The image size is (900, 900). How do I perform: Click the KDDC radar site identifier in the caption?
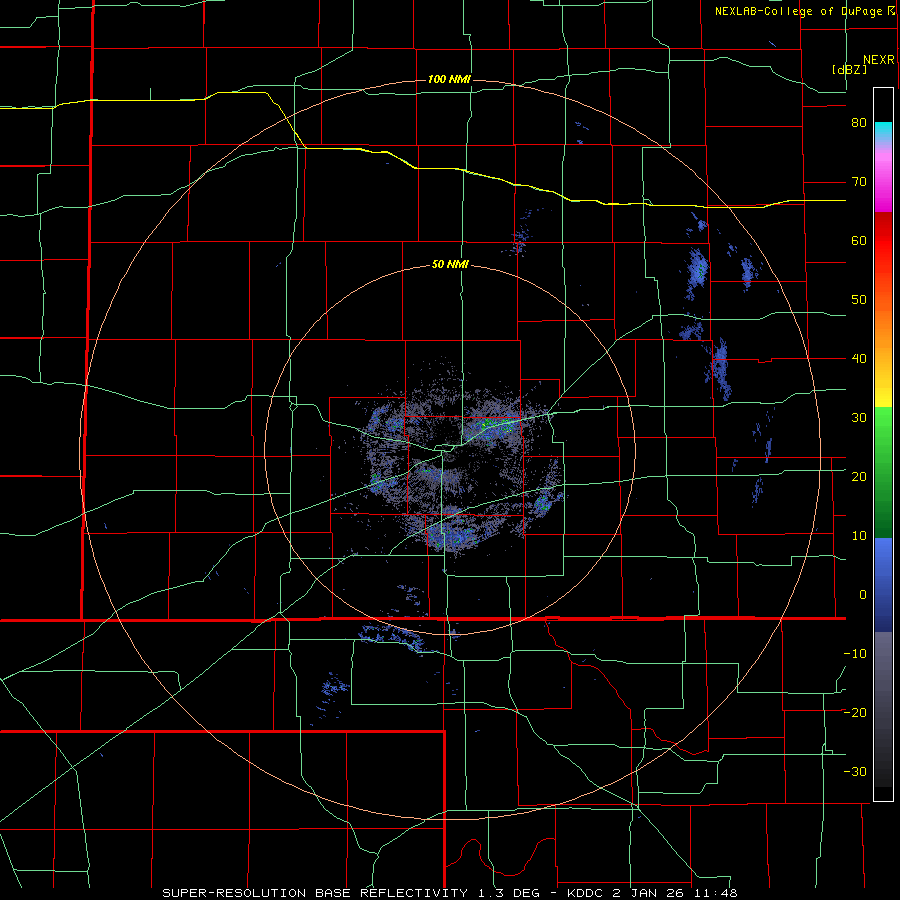pyautogui.click(x=587, y=893)
